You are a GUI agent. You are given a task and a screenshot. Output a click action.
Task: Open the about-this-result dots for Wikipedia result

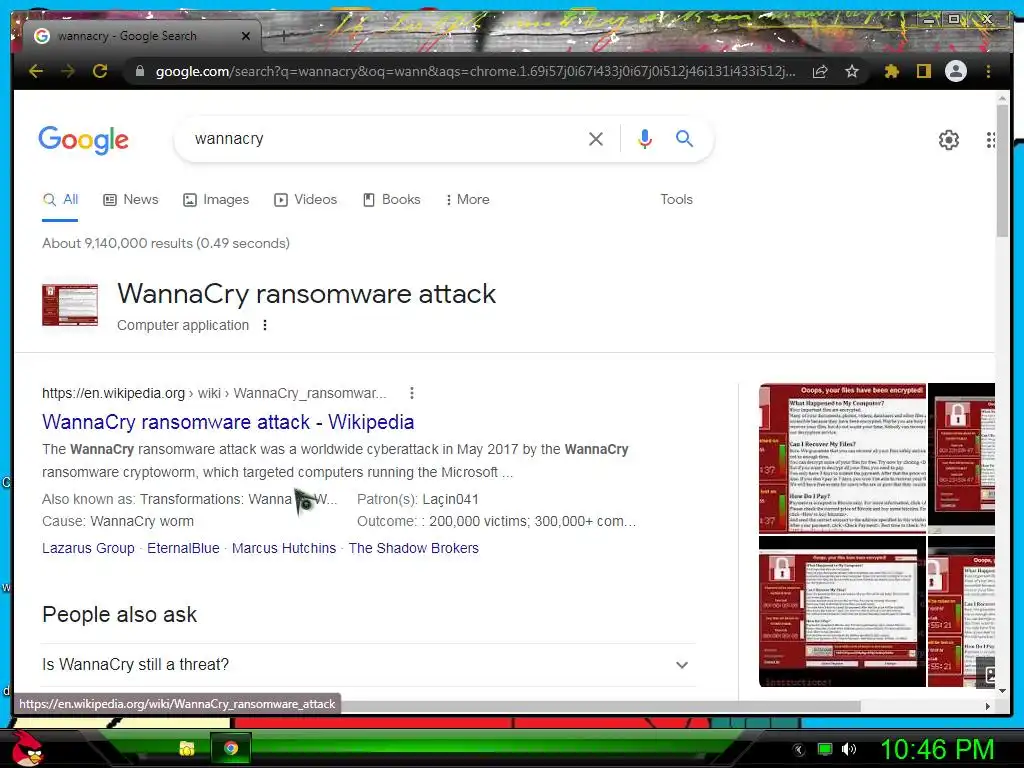[411, 393]
